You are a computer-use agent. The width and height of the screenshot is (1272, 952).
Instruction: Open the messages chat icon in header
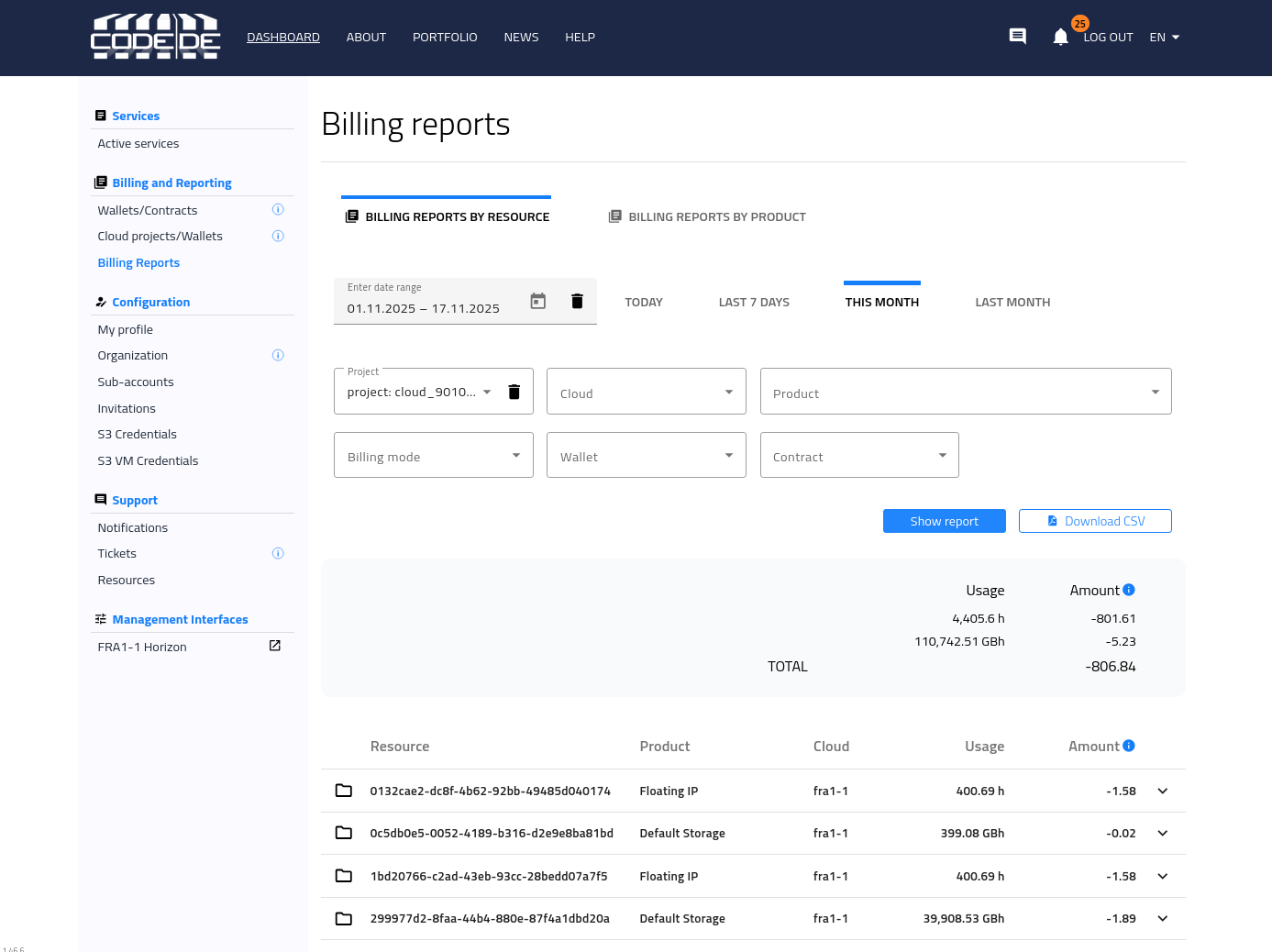1017,37
